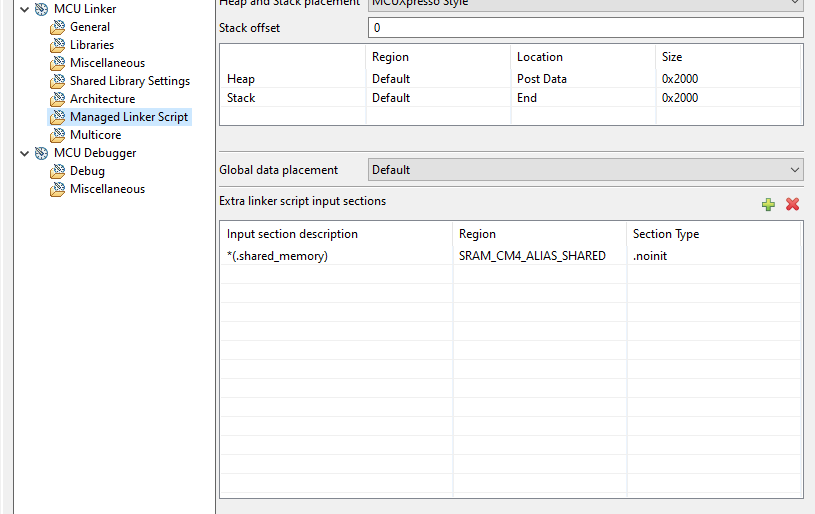Add an extra linker script input section
Screen dimensions: 815x514
768,204
